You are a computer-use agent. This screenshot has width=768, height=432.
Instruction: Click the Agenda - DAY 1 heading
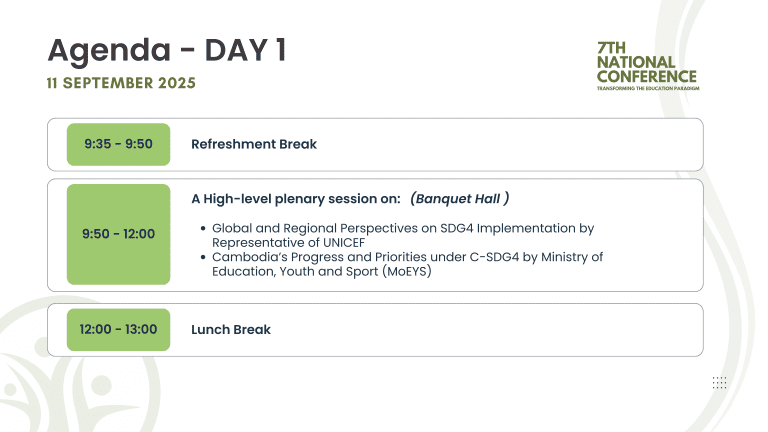tap(167, 50)
